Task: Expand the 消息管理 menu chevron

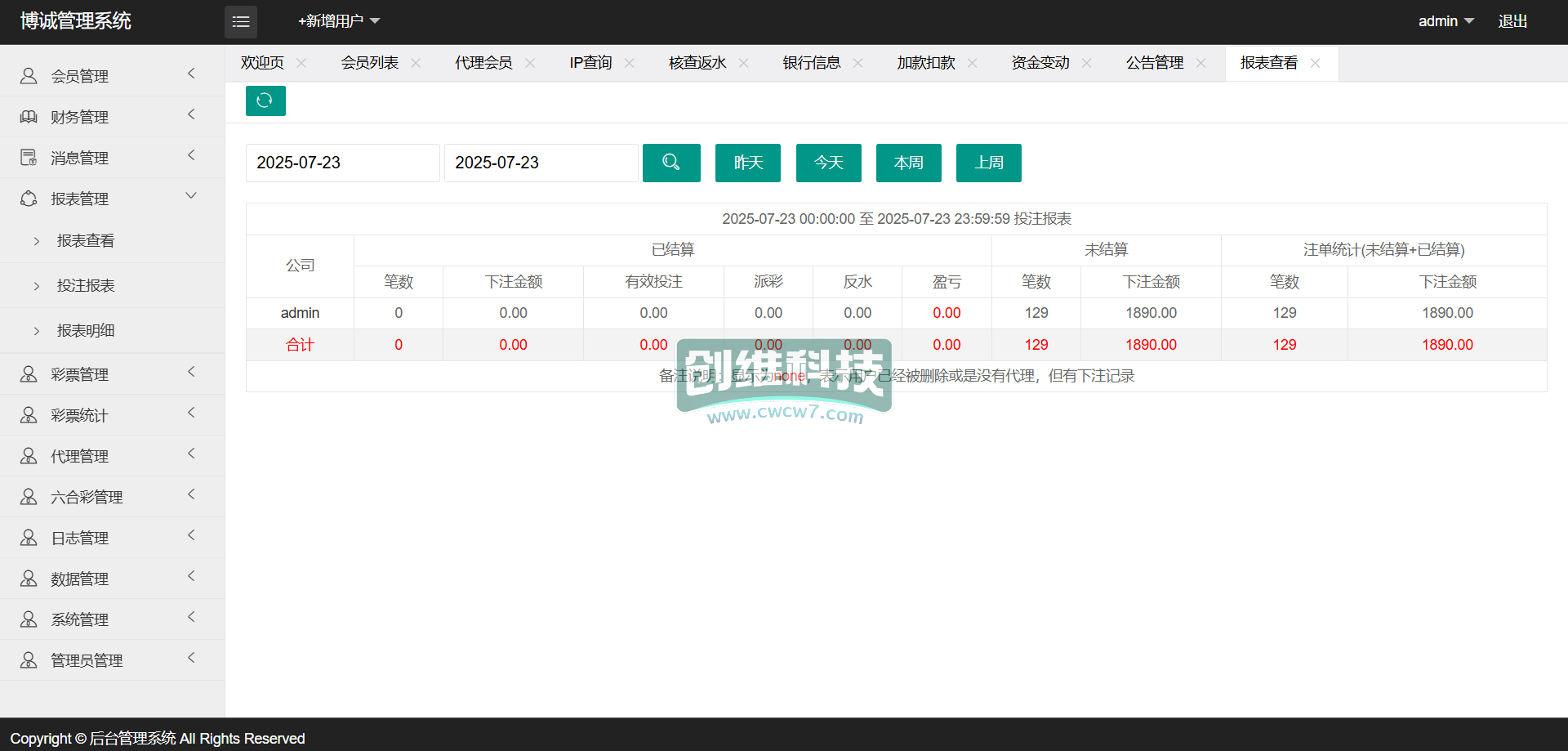Action: [x=191, y=155]
